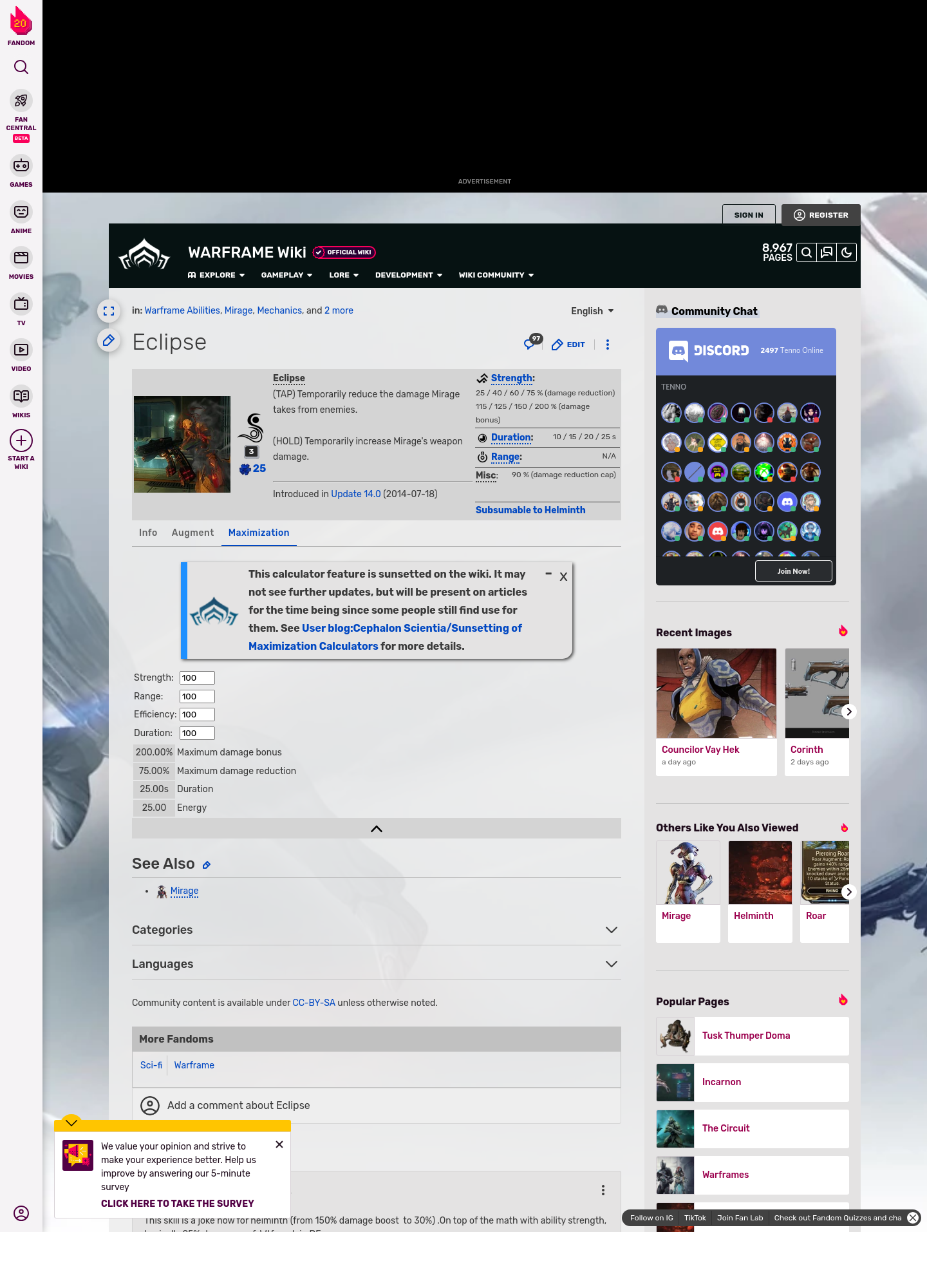
Task: Click Here to Take the Survey link
Action: (x=178, y=1204)
